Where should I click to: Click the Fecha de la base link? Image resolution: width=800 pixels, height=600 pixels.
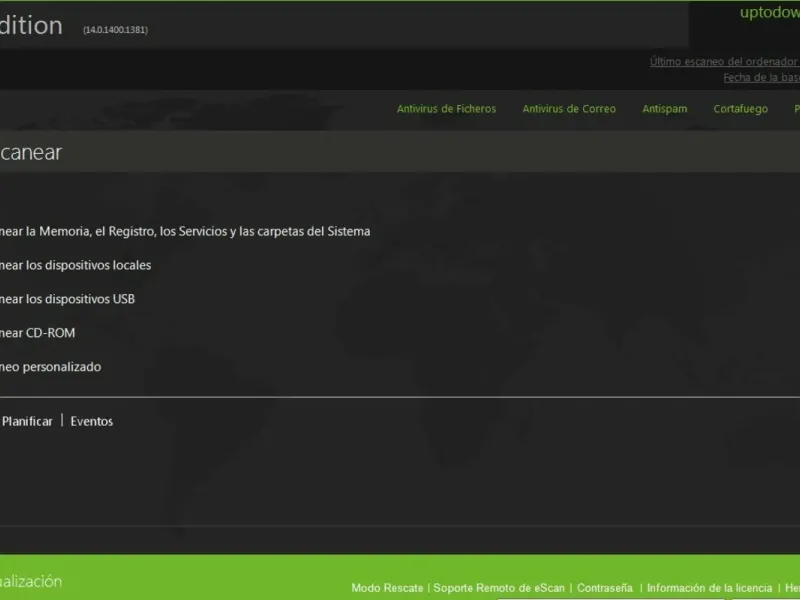click(761, 78)
